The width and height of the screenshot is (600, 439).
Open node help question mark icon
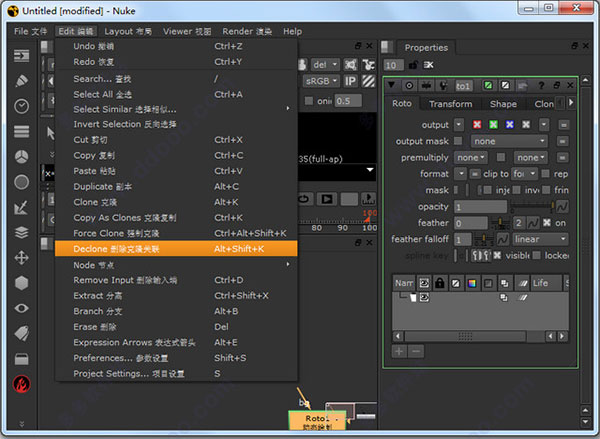click(x=541, y=85)
